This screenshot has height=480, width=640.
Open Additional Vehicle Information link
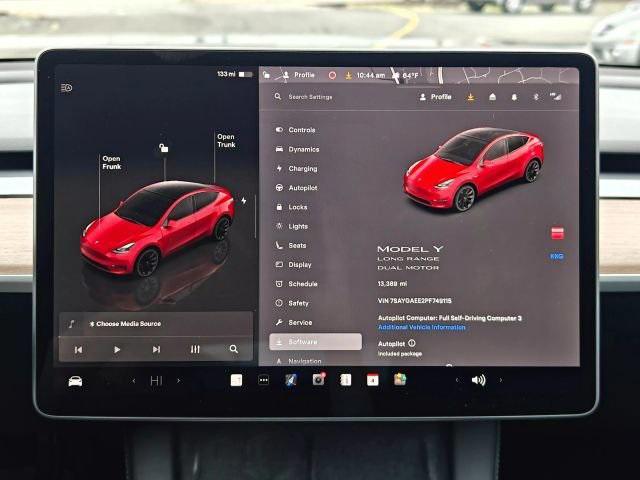(x=422, y=327)
